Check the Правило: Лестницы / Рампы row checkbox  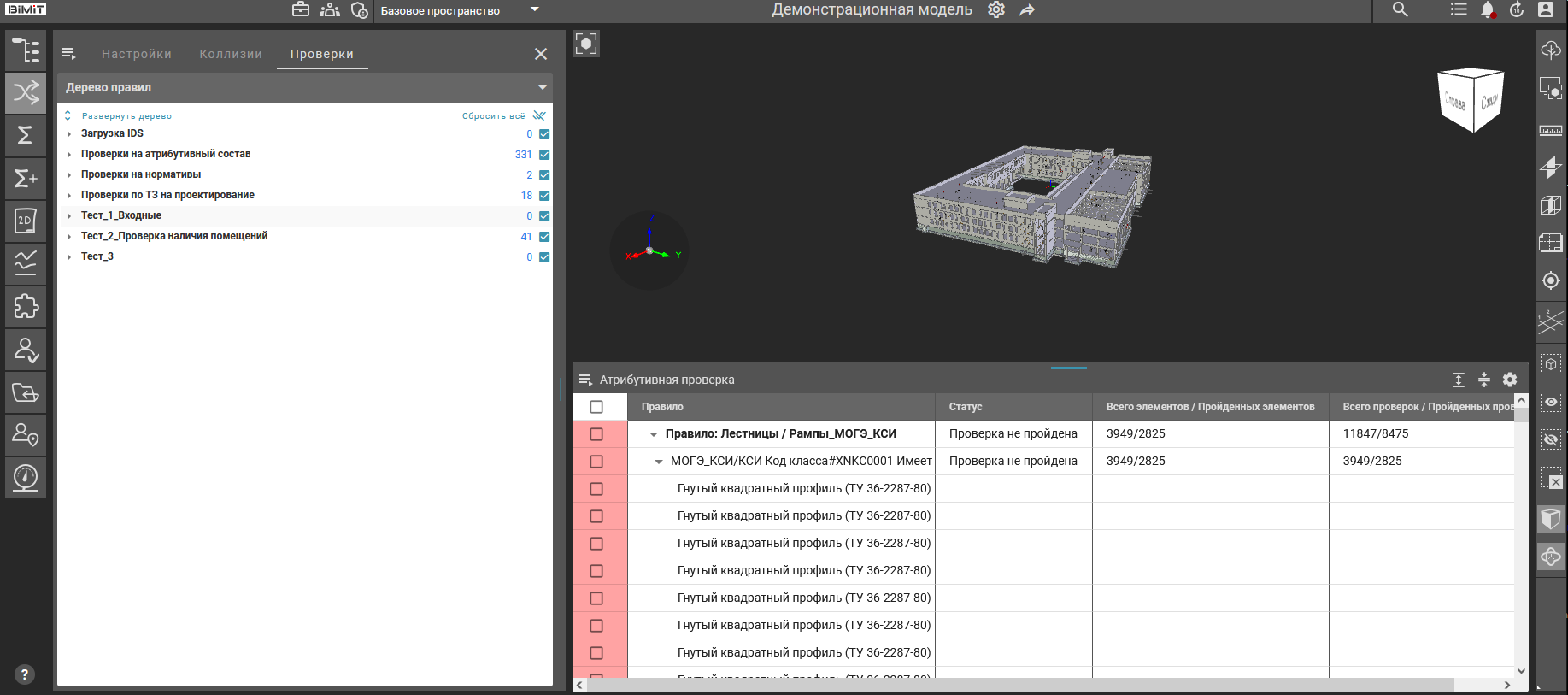596,434
